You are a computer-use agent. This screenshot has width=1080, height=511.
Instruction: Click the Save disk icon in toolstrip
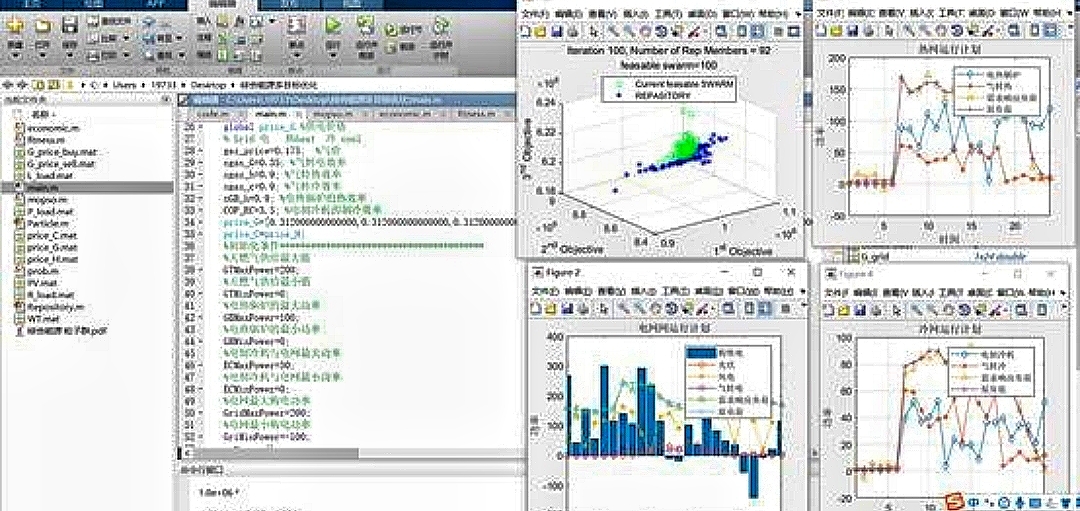pos(70,26)
